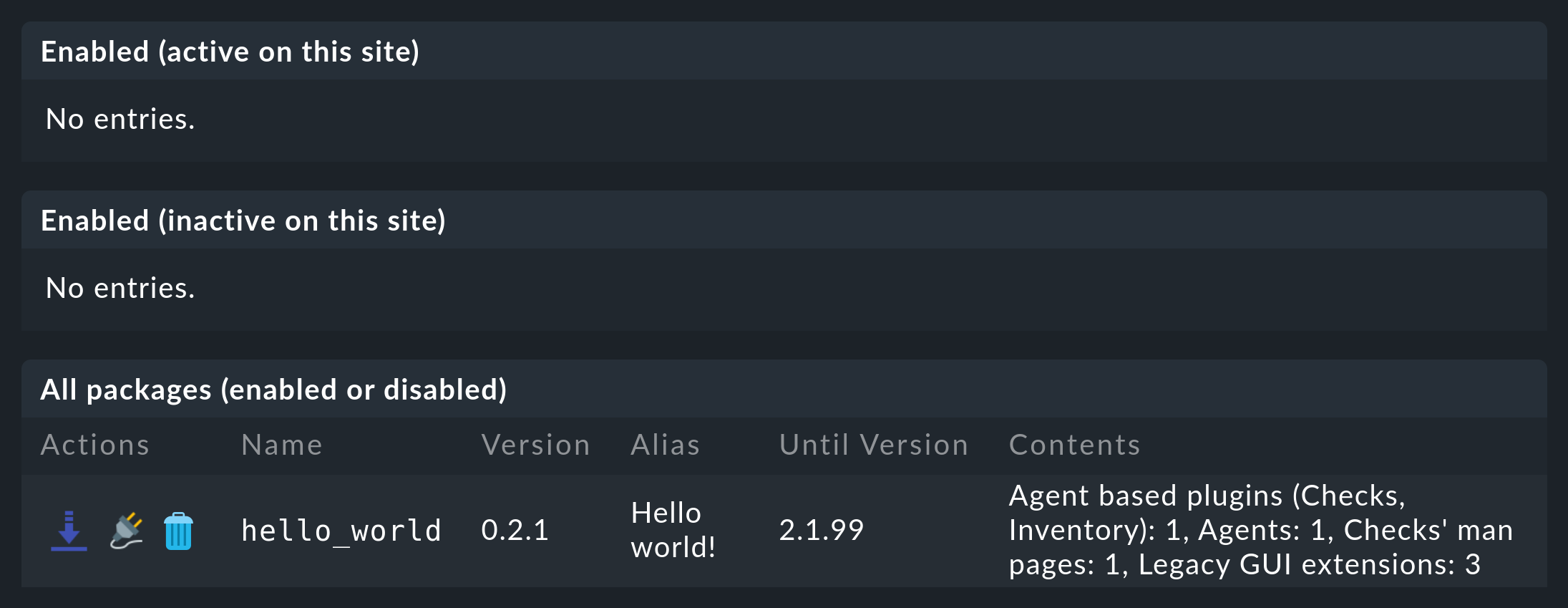Click the Contents column header
This screenshot has height=608, width=1568.
pos(1073,444)
